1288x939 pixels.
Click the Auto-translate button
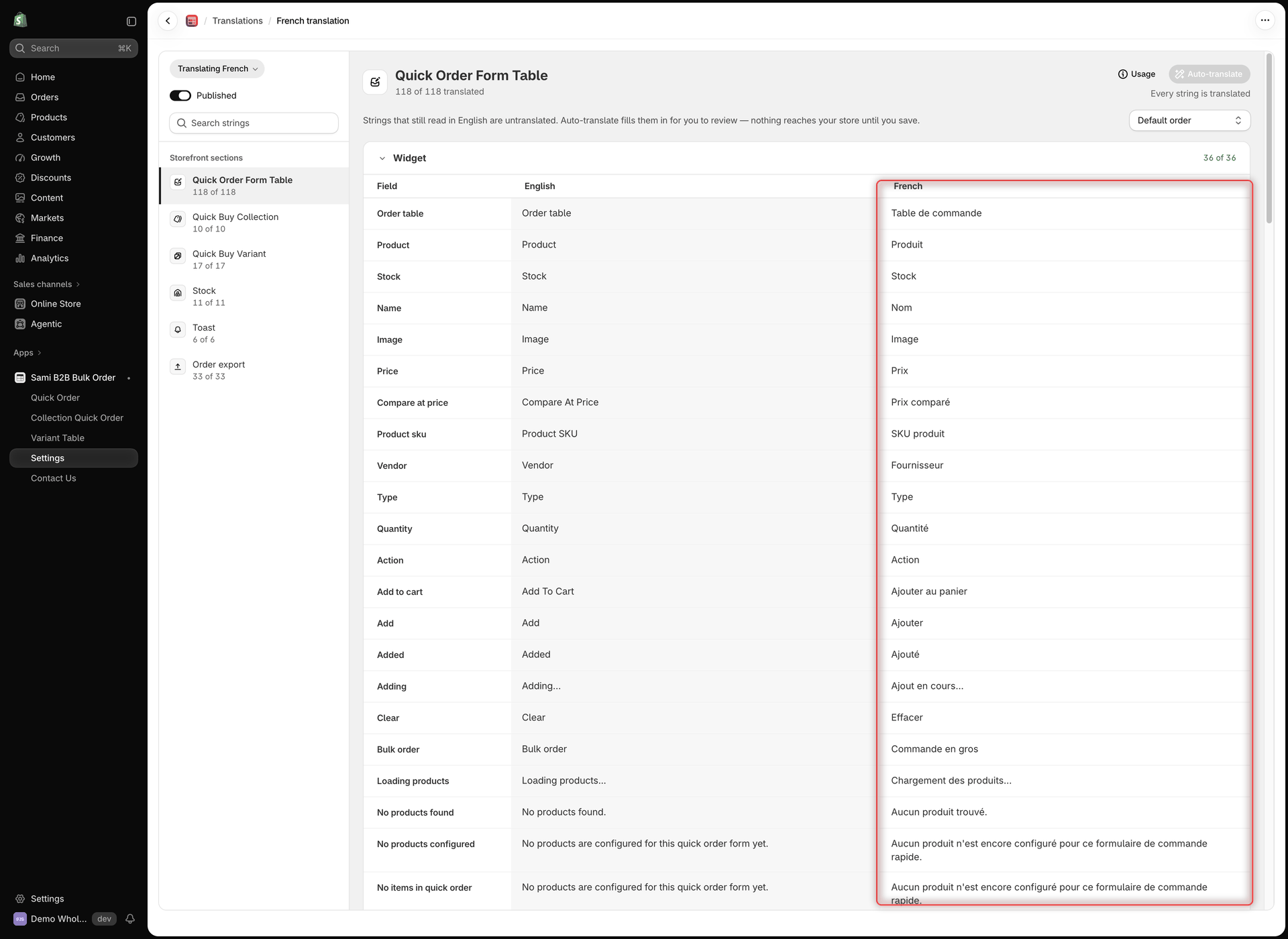pos(1209,74)
